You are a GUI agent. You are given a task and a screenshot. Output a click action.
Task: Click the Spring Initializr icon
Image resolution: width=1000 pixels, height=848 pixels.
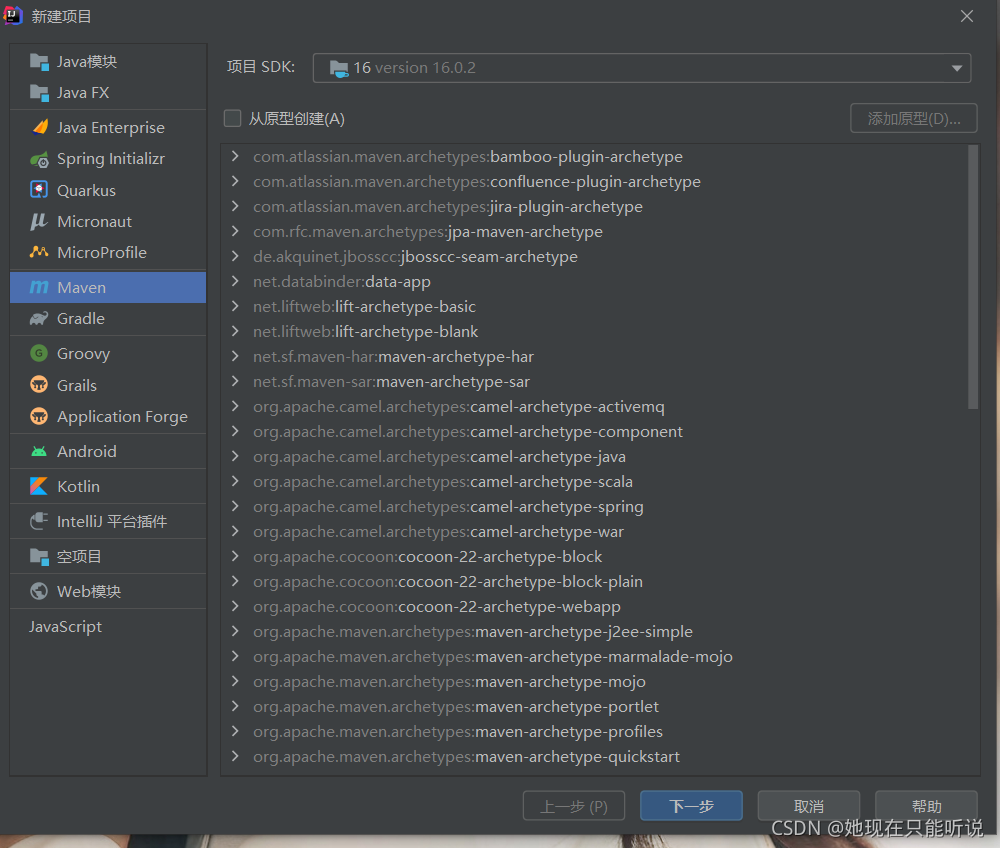[40, 159]
